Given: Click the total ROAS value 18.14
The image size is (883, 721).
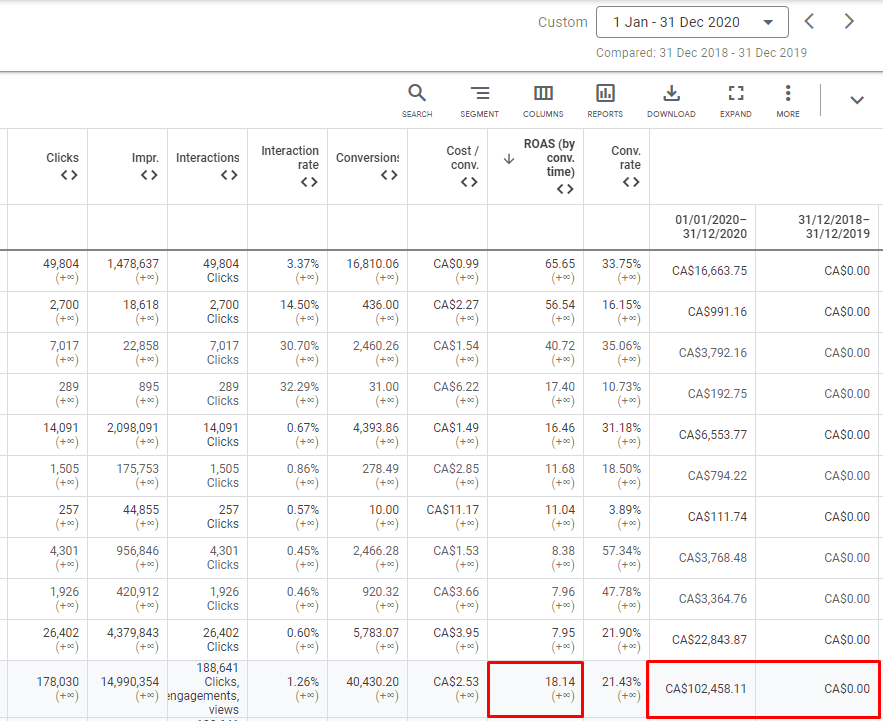Looking at the screenshot, I should tap(560, 682).
